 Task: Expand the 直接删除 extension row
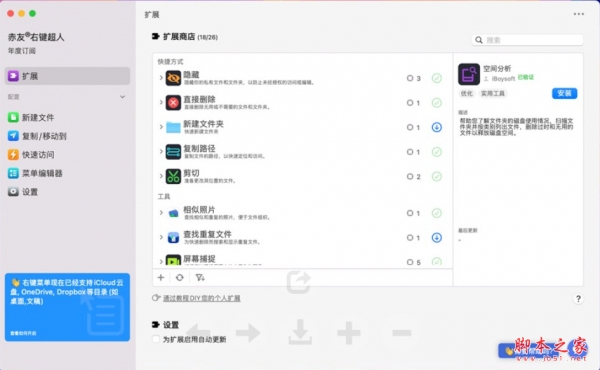pos(161,102)
